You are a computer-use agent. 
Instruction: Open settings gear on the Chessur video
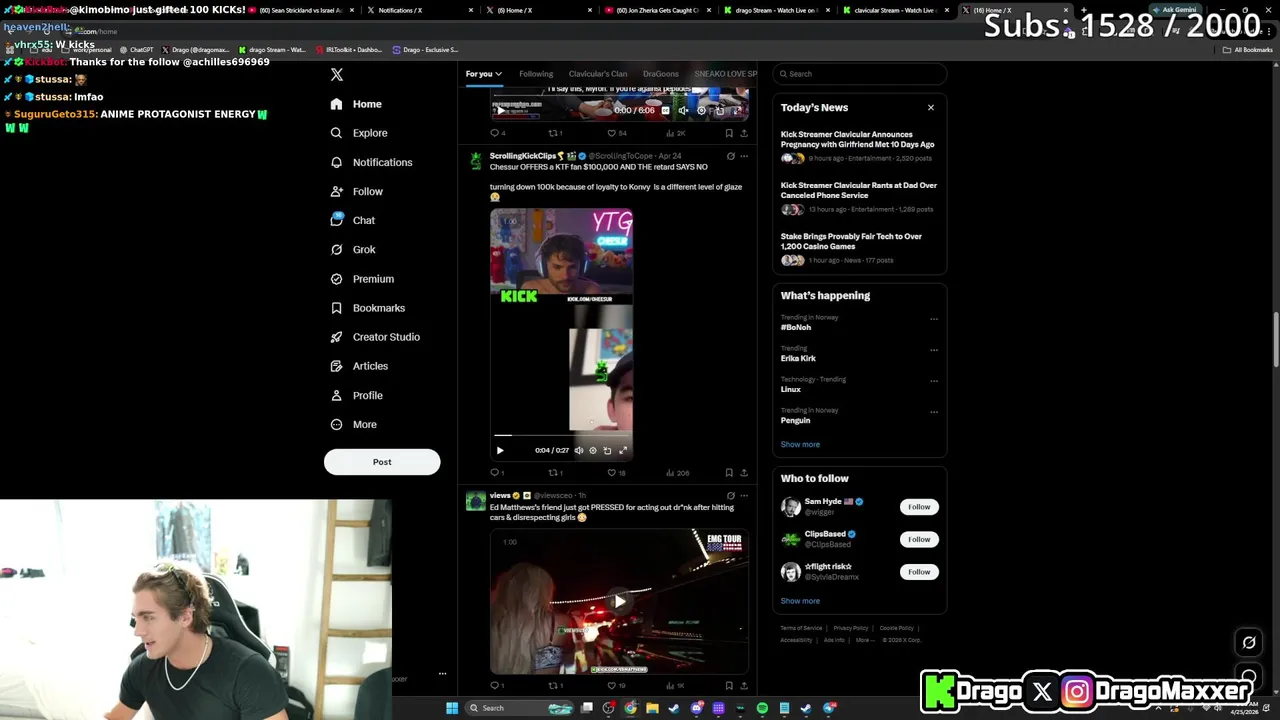593,450
